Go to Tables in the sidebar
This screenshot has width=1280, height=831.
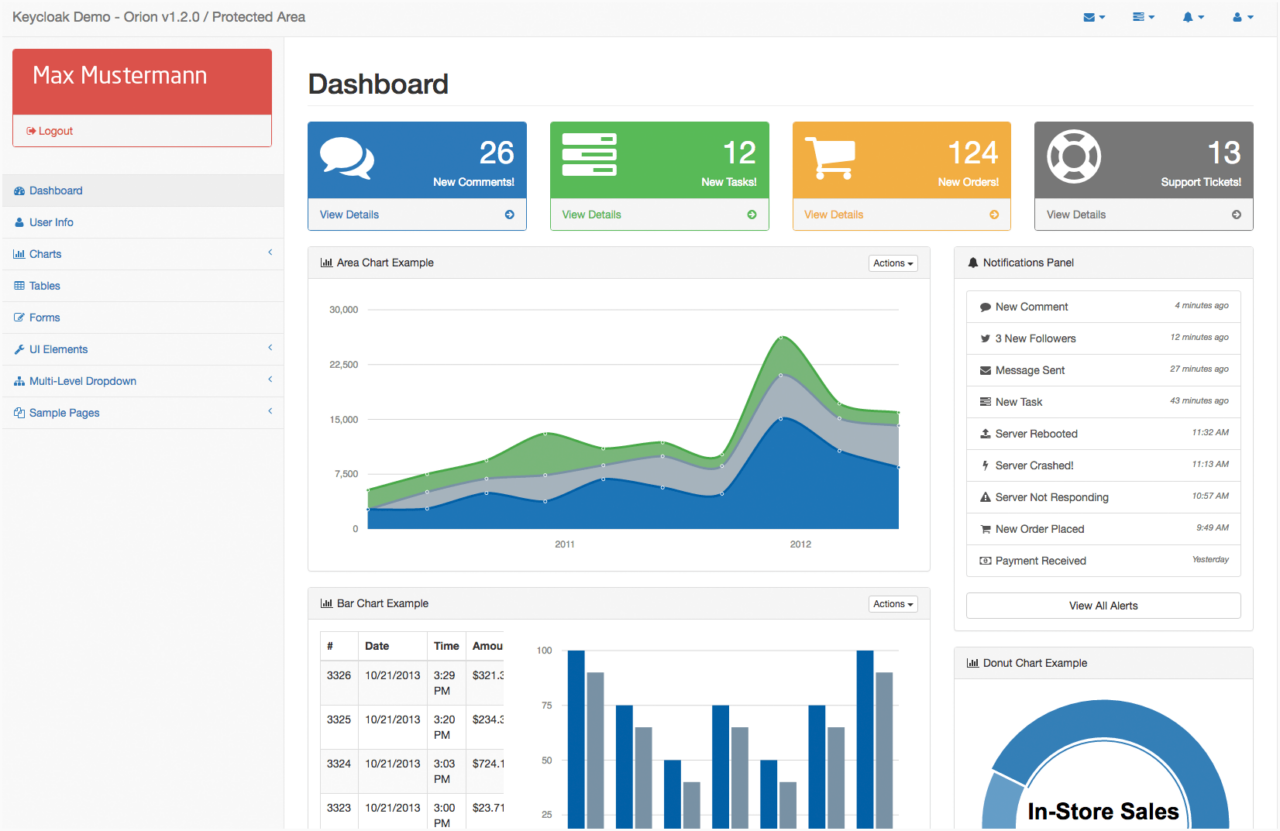pyautogui.click(x=44, y=286)
